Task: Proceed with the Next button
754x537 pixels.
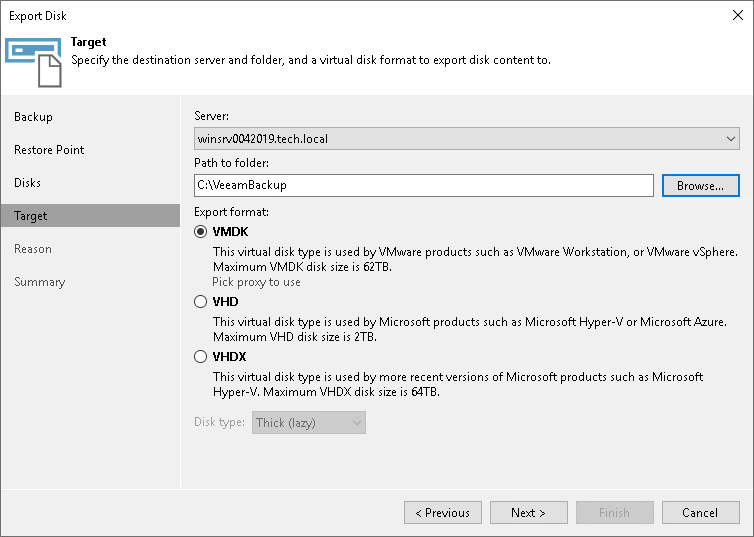Action: tap(528, 512)
